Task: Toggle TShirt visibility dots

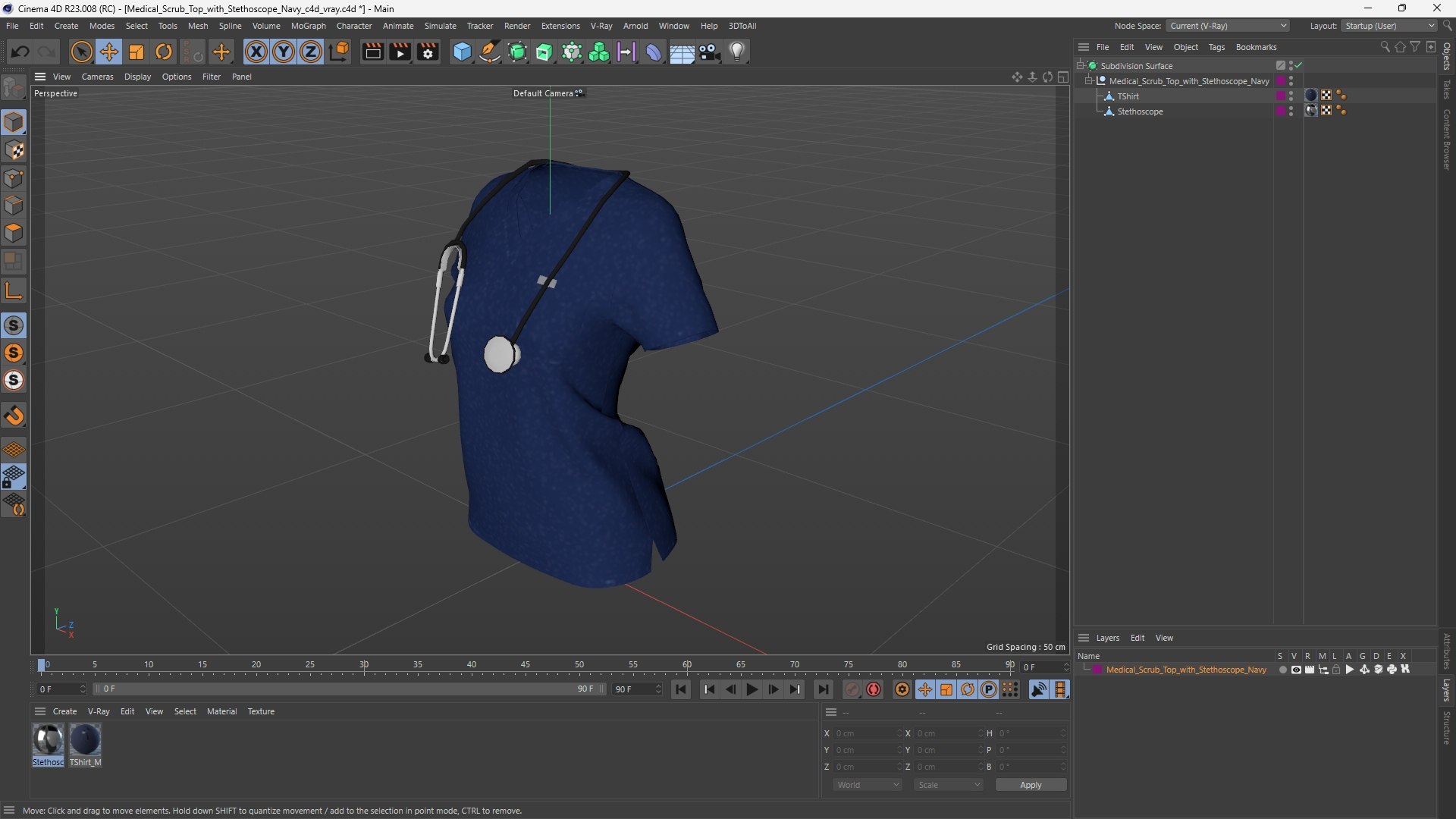Action: [1291, 96]
